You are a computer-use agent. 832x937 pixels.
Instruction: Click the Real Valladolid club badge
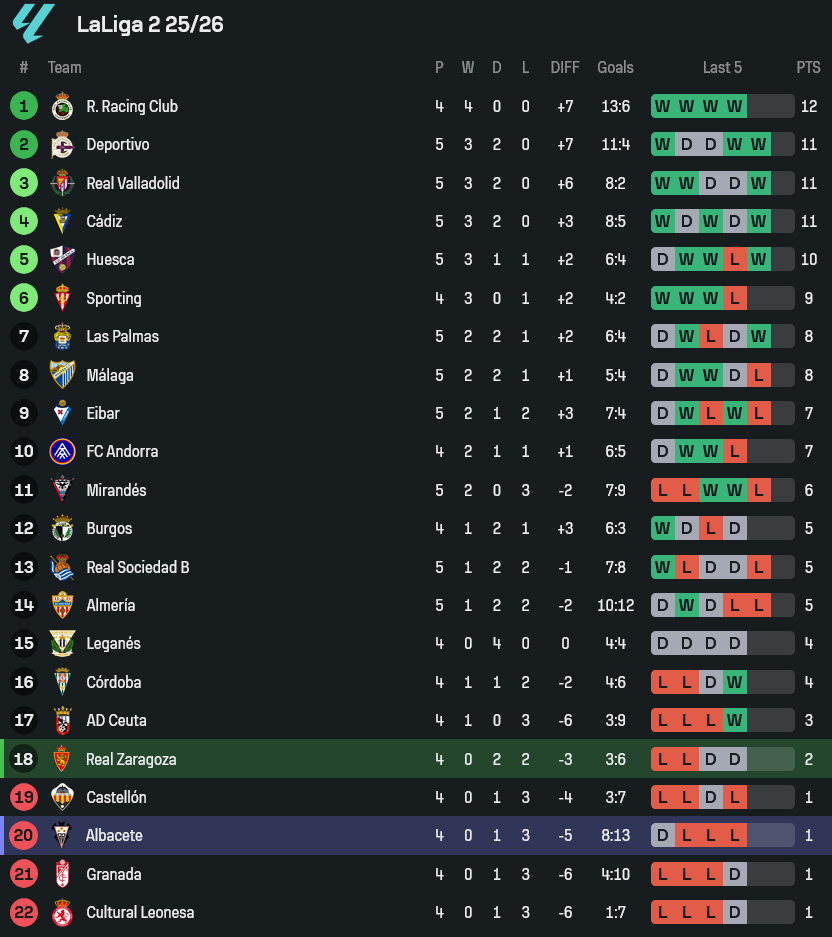tap(62, 183)
